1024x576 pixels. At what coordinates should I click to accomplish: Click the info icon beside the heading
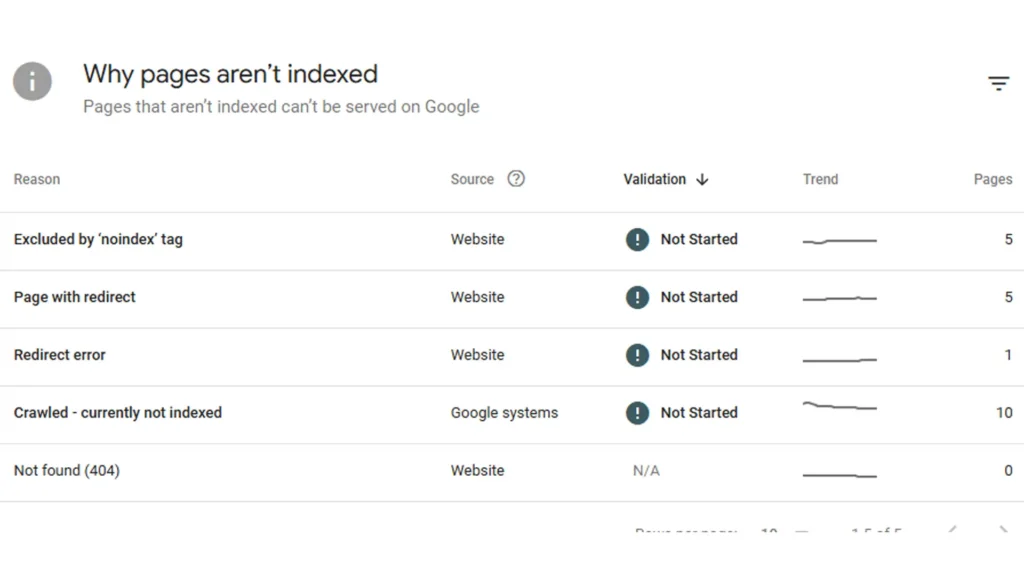[32, 81]
